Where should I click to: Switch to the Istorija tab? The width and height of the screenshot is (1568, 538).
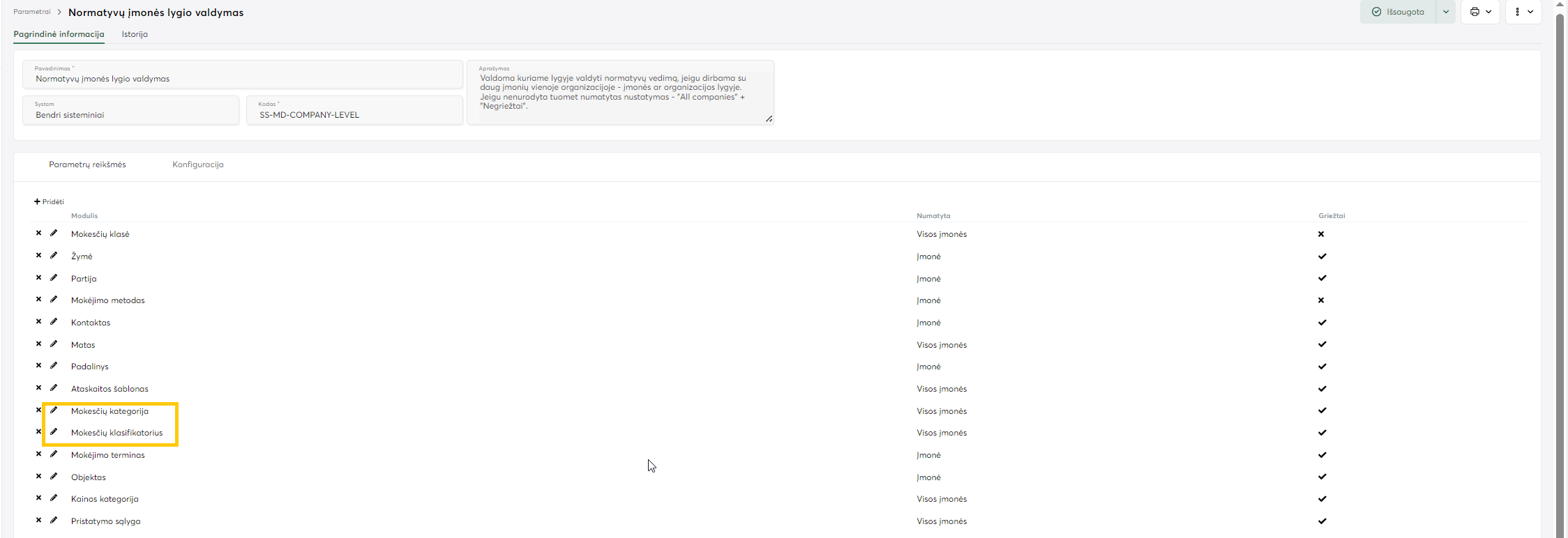click(135, 34)
